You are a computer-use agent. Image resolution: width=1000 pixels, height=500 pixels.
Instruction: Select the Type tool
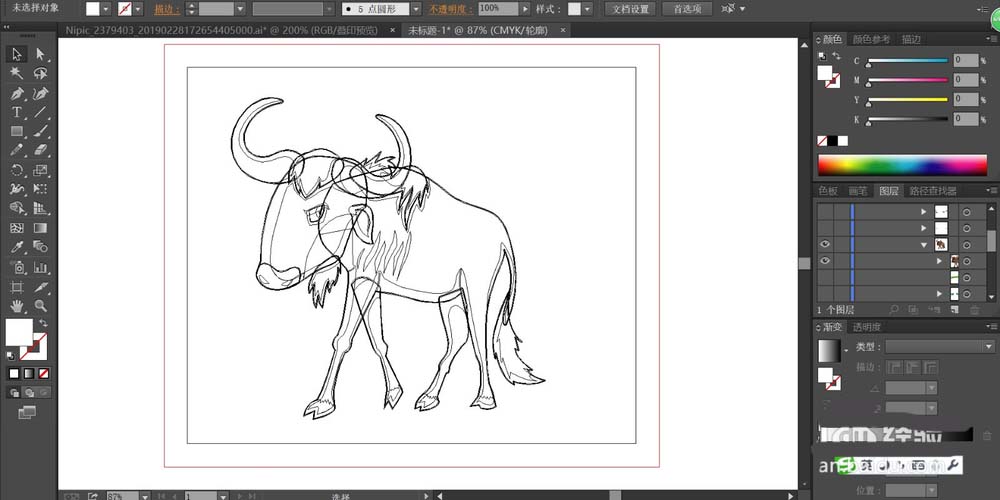[17, 112]
